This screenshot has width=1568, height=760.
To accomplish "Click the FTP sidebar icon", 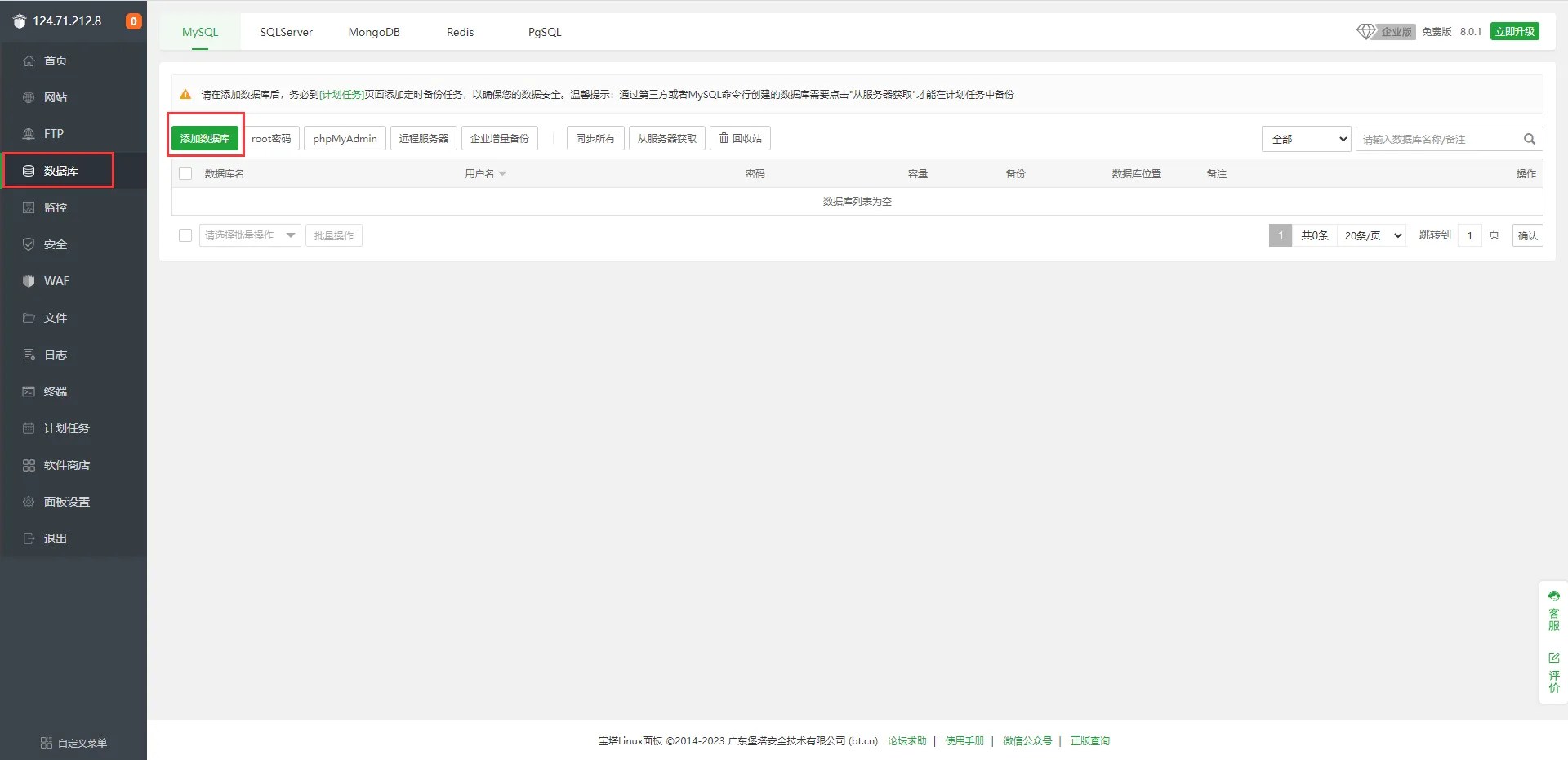I will (x=29, y=134).
